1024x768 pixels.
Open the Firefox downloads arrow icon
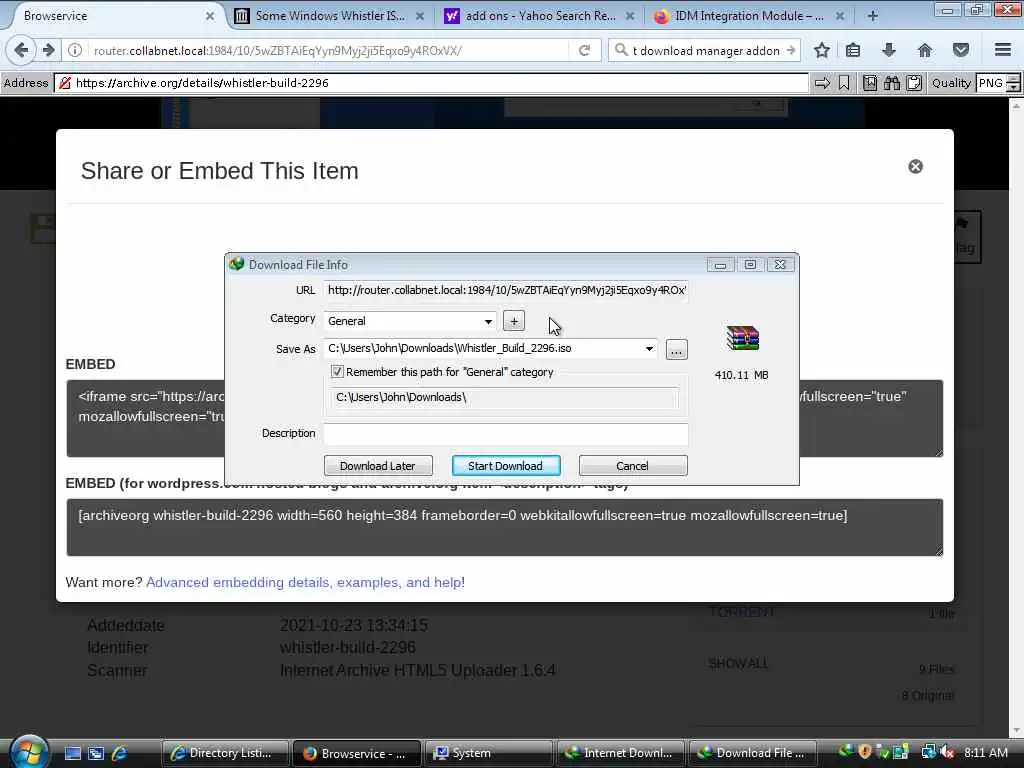pos(889,50)
